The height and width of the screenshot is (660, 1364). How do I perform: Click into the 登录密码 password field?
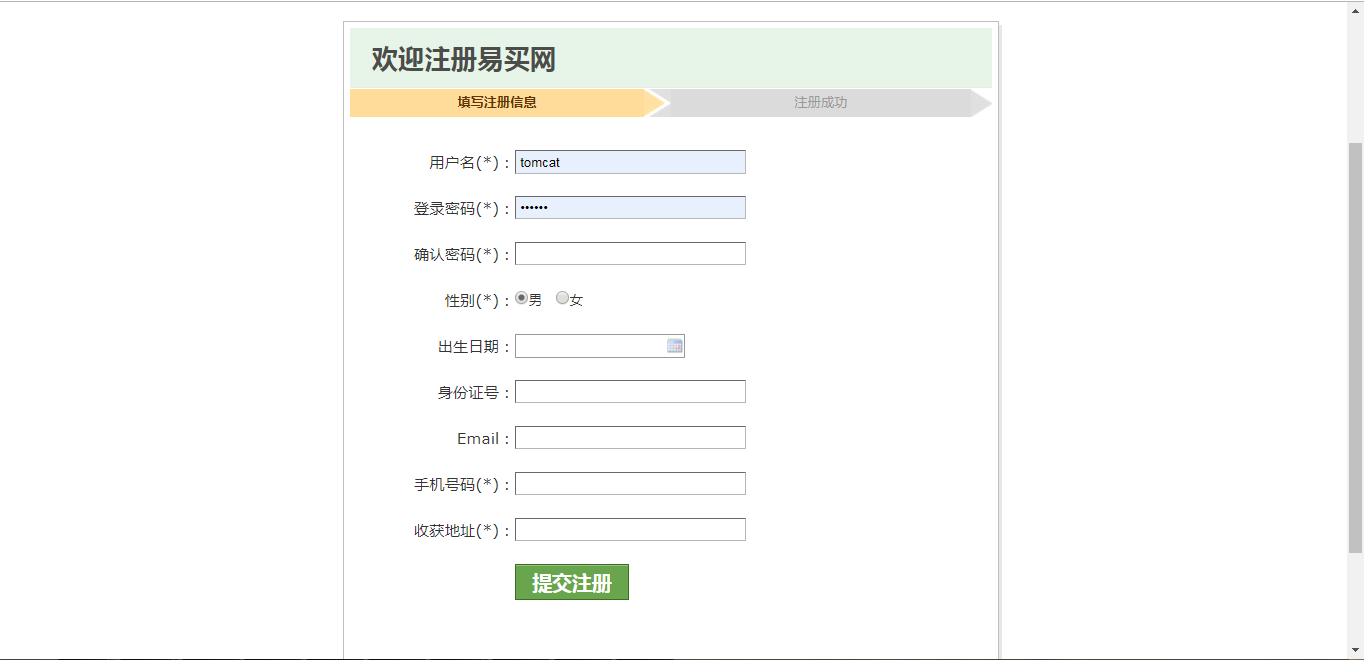tap(630, 208)
